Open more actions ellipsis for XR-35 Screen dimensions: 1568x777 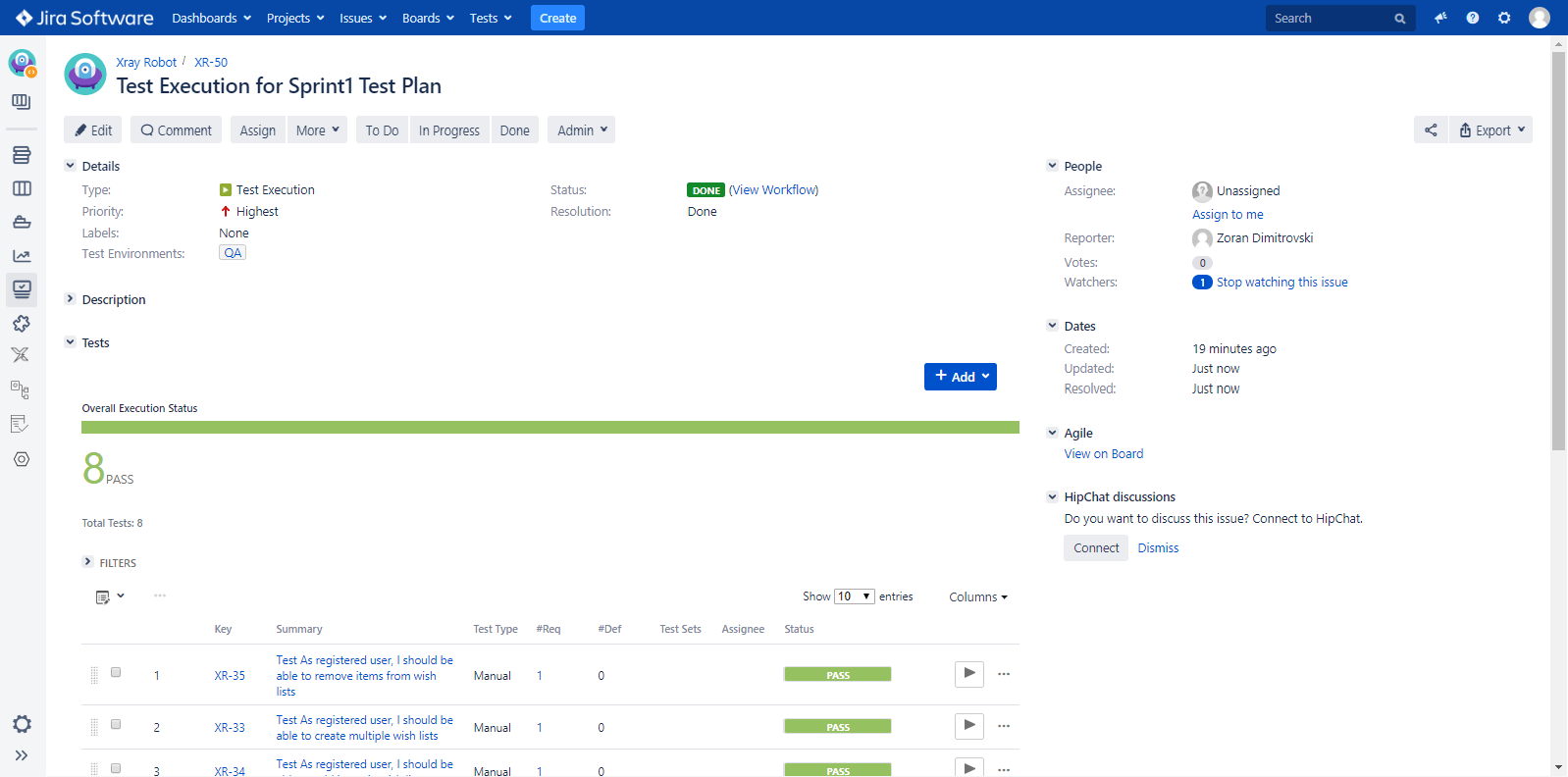[x=1004, y=674]
